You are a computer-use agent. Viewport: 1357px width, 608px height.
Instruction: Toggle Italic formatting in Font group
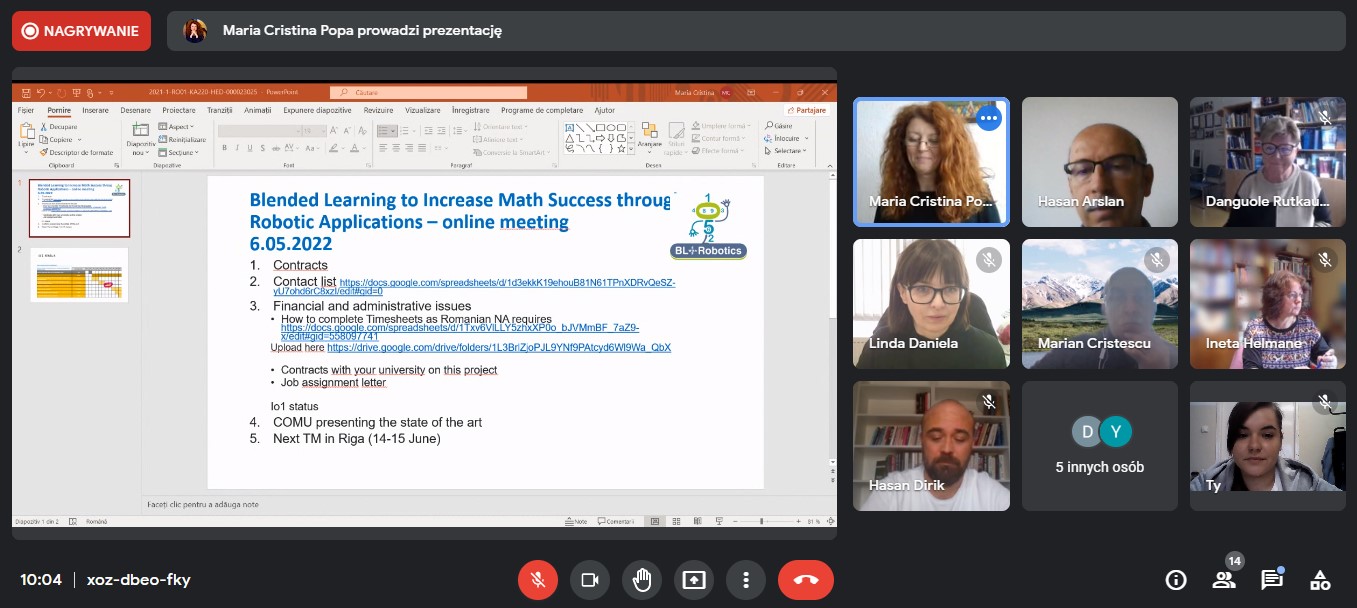tap(236, 148)
